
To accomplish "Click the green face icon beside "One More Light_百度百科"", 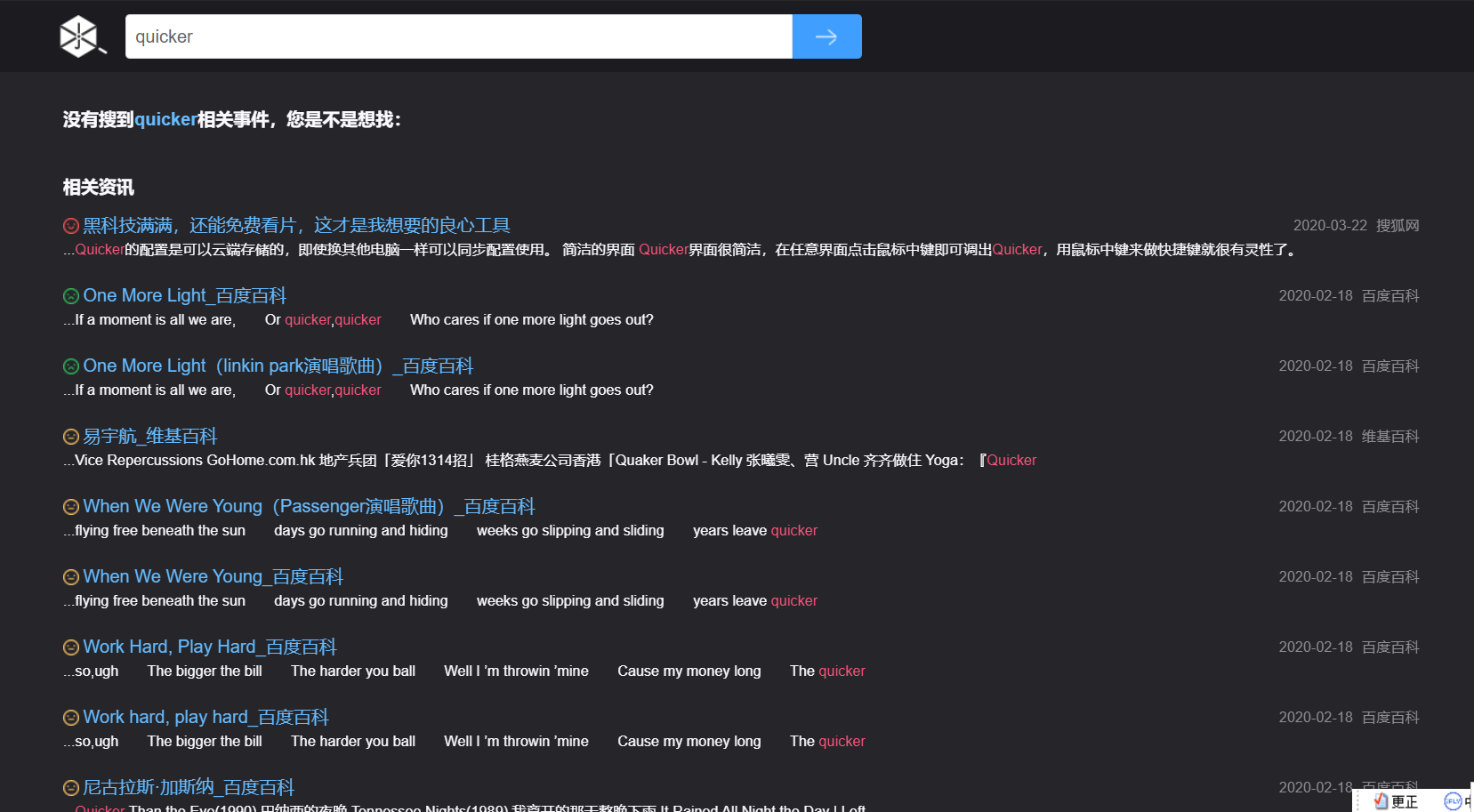I will click(71, 296).
